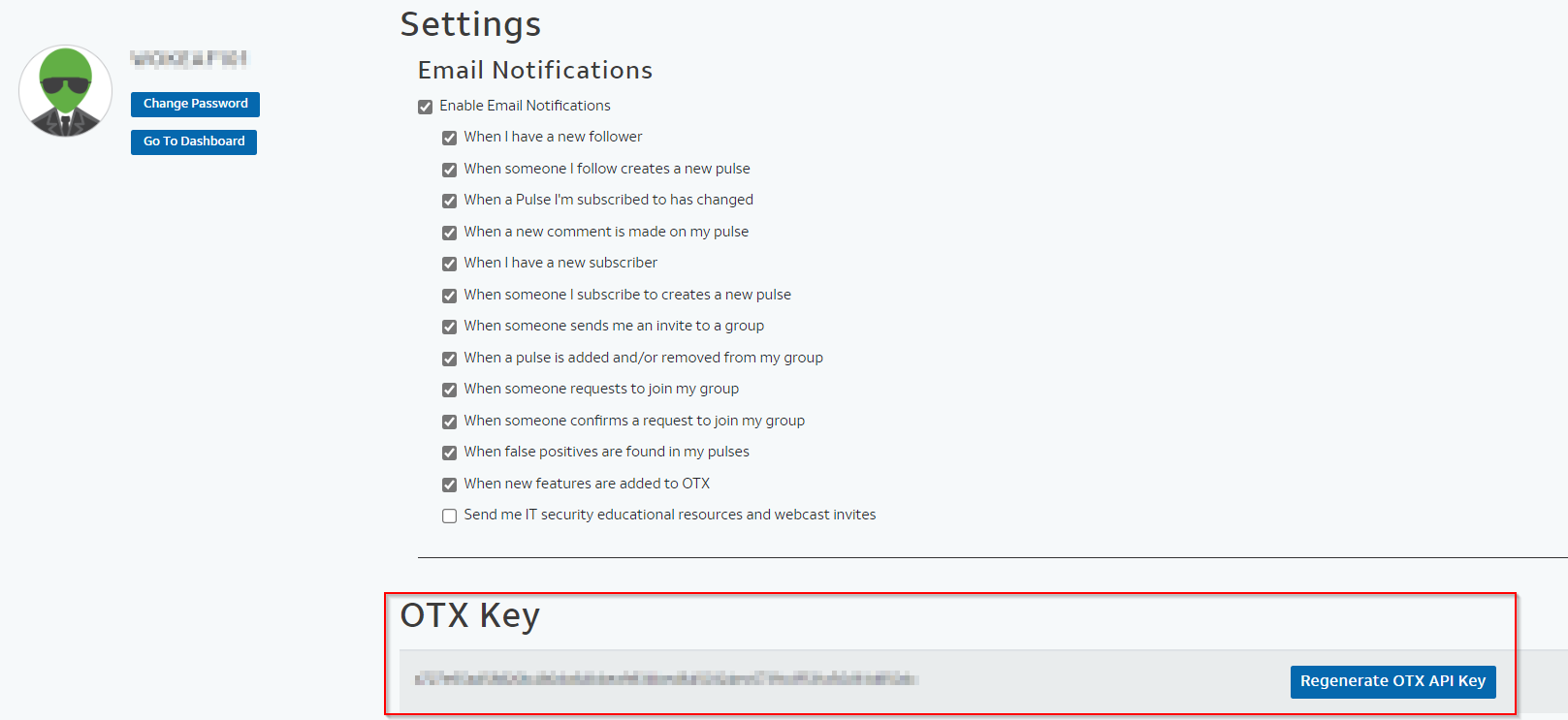
Task: Select the blurred OTX API key text
Action: (669, 679)
